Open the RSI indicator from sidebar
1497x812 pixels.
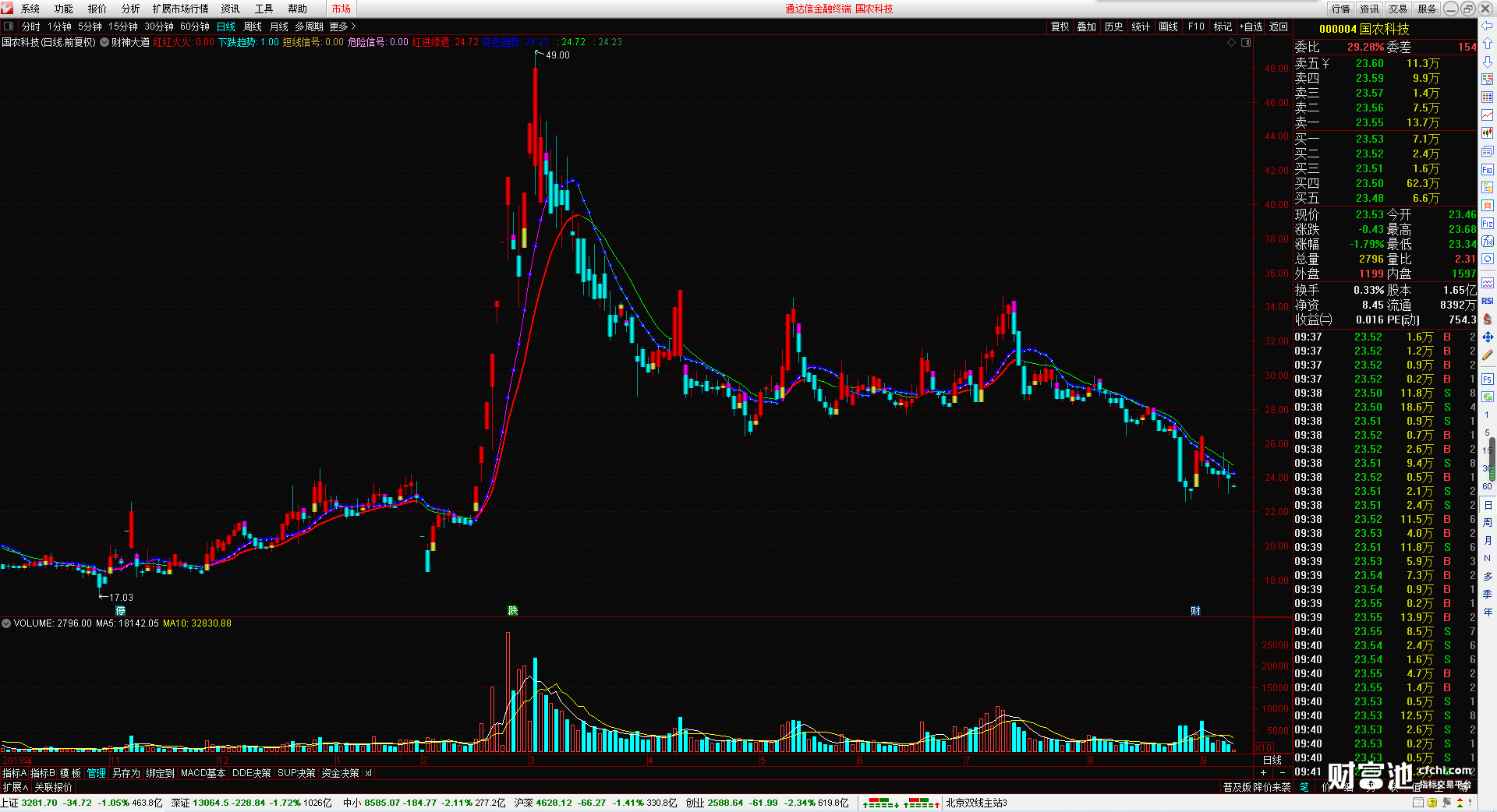1487,302
